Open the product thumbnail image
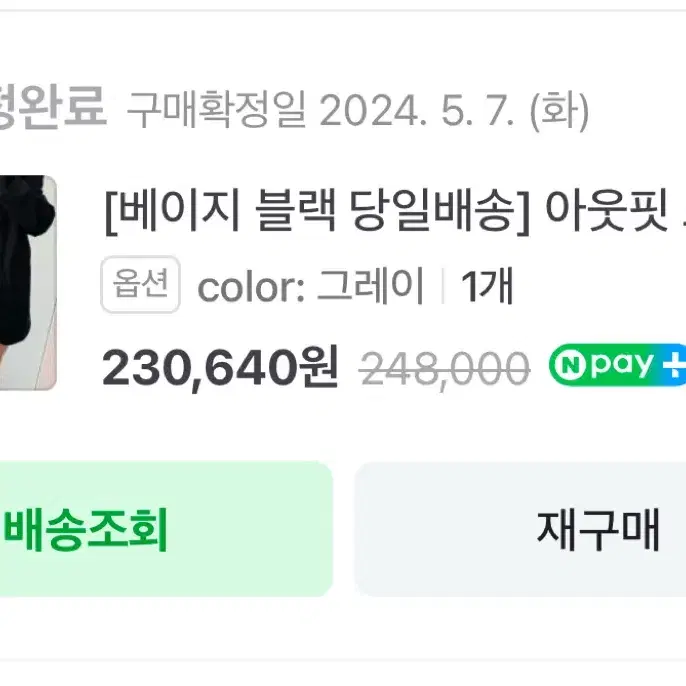 [28, 283]
